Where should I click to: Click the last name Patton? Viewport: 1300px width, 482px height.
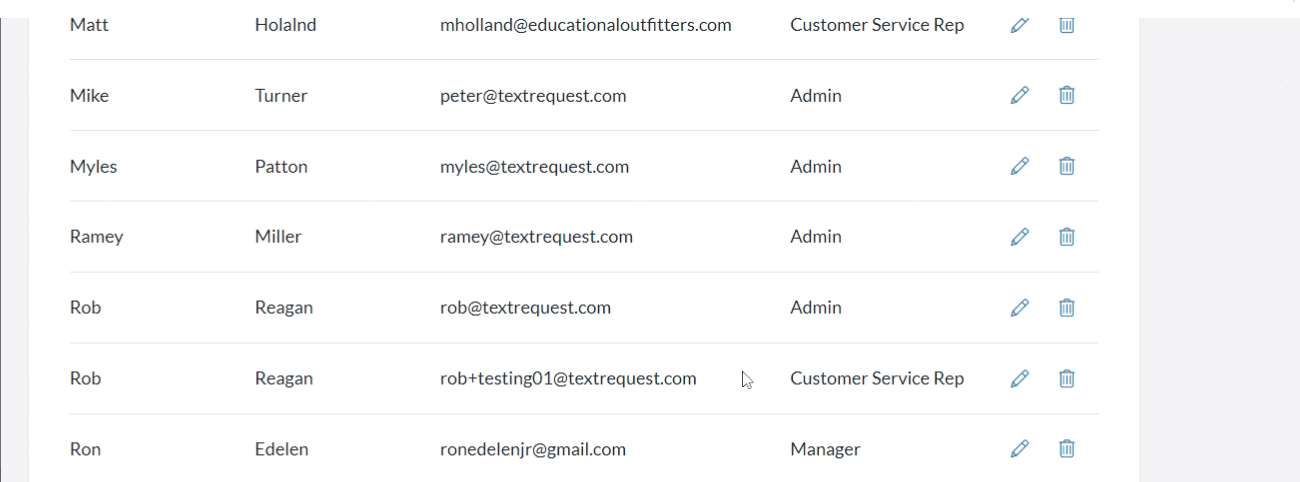pyautogui.click(x=281, y=167)
